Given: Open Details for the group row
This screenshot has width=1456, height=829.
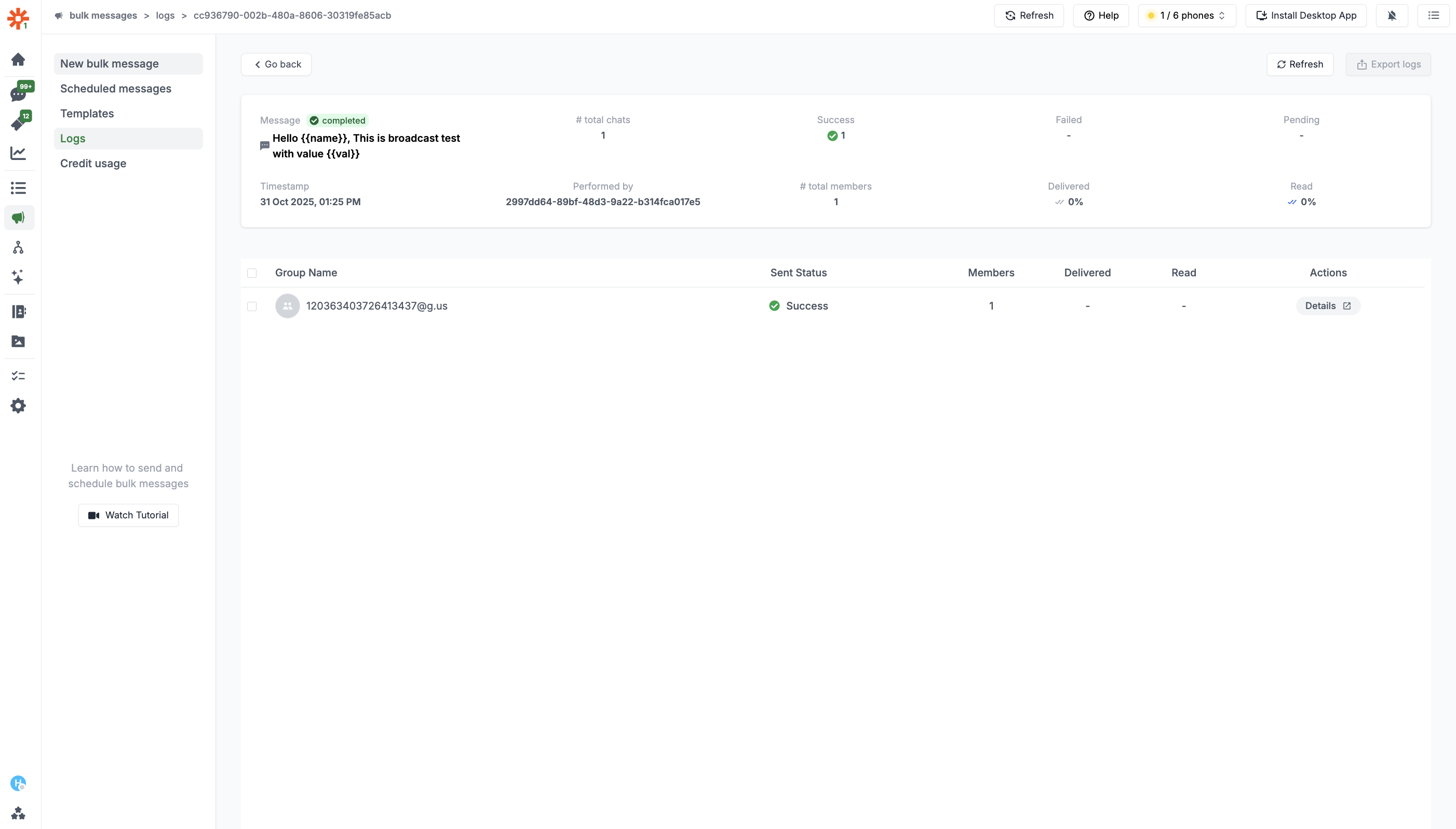Looking at the screenshot, I should (x=1328, y=306).
